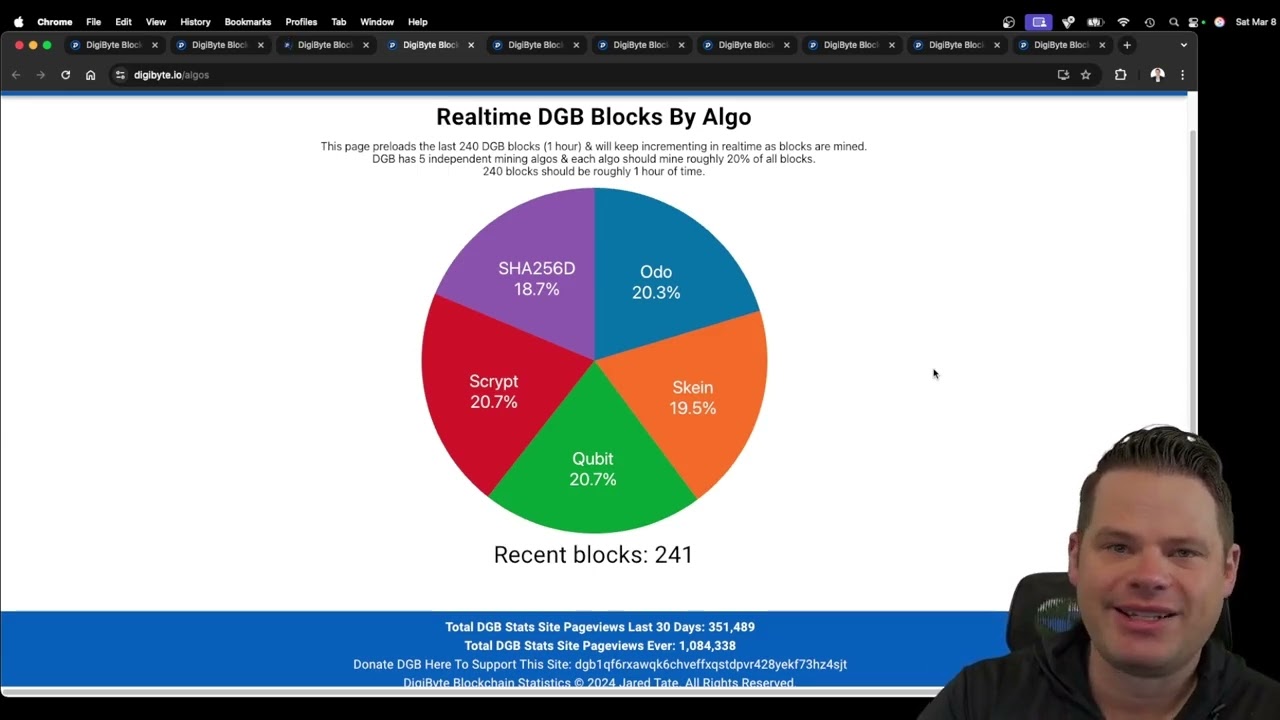Viewport: 1280px width, 720px height.
Task: Bookmark this page with the star
Action: tap(1086, 75)
